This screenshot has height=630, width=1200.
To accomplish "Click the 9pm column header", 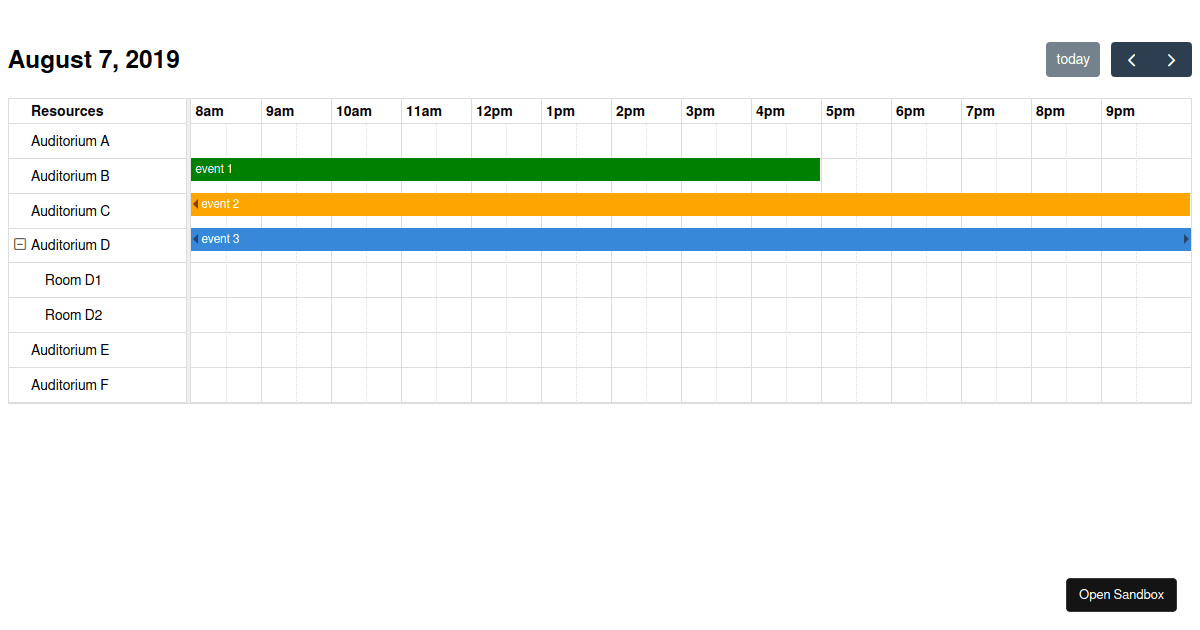I will tap(1120, 111).
